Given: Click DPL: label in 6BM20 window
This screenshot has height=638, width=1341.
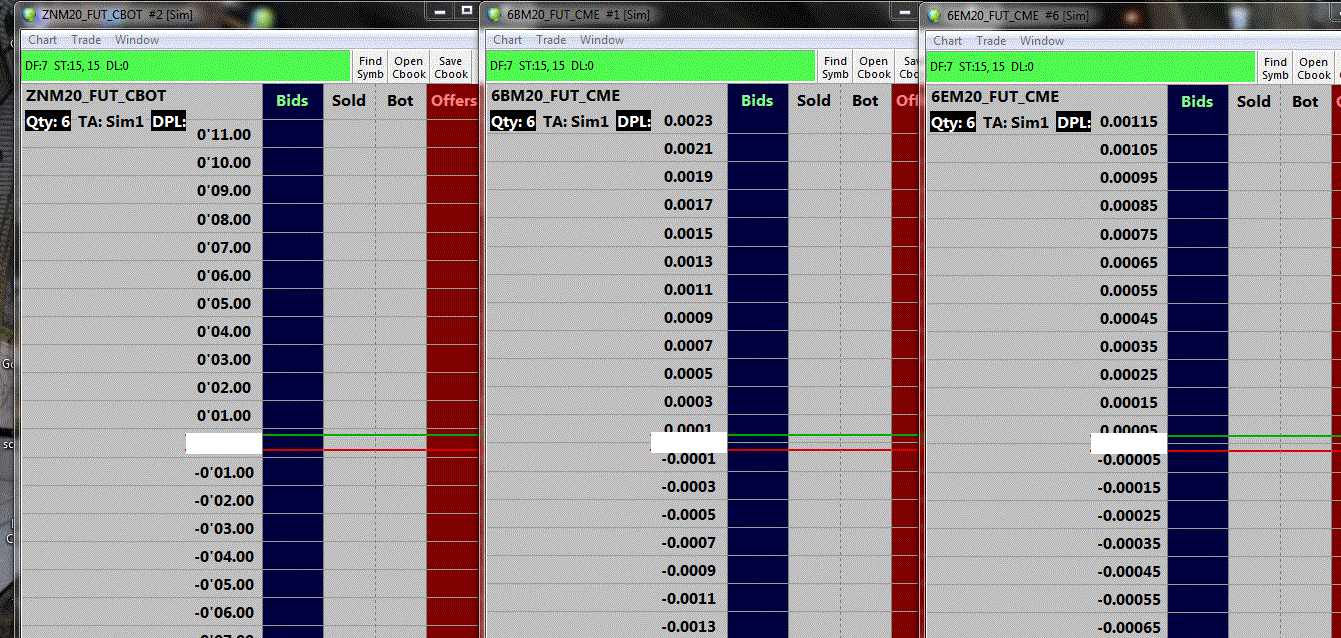Looking at the screenshot, I should click(634, 122).
